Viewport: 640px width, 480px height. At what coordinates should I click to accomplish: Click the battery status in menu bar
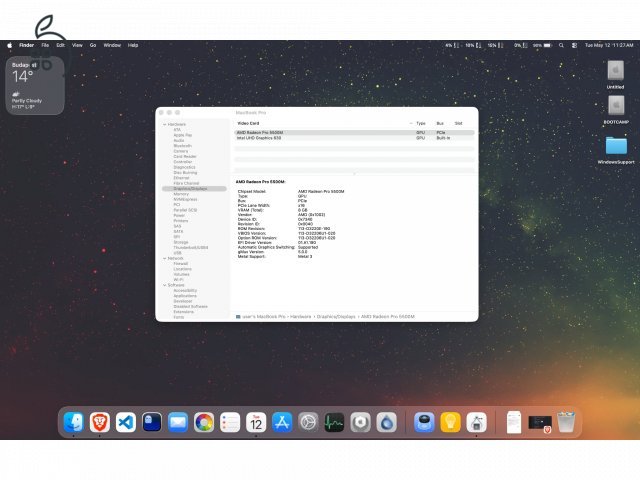pyautogui.click(x=542, y=45)
